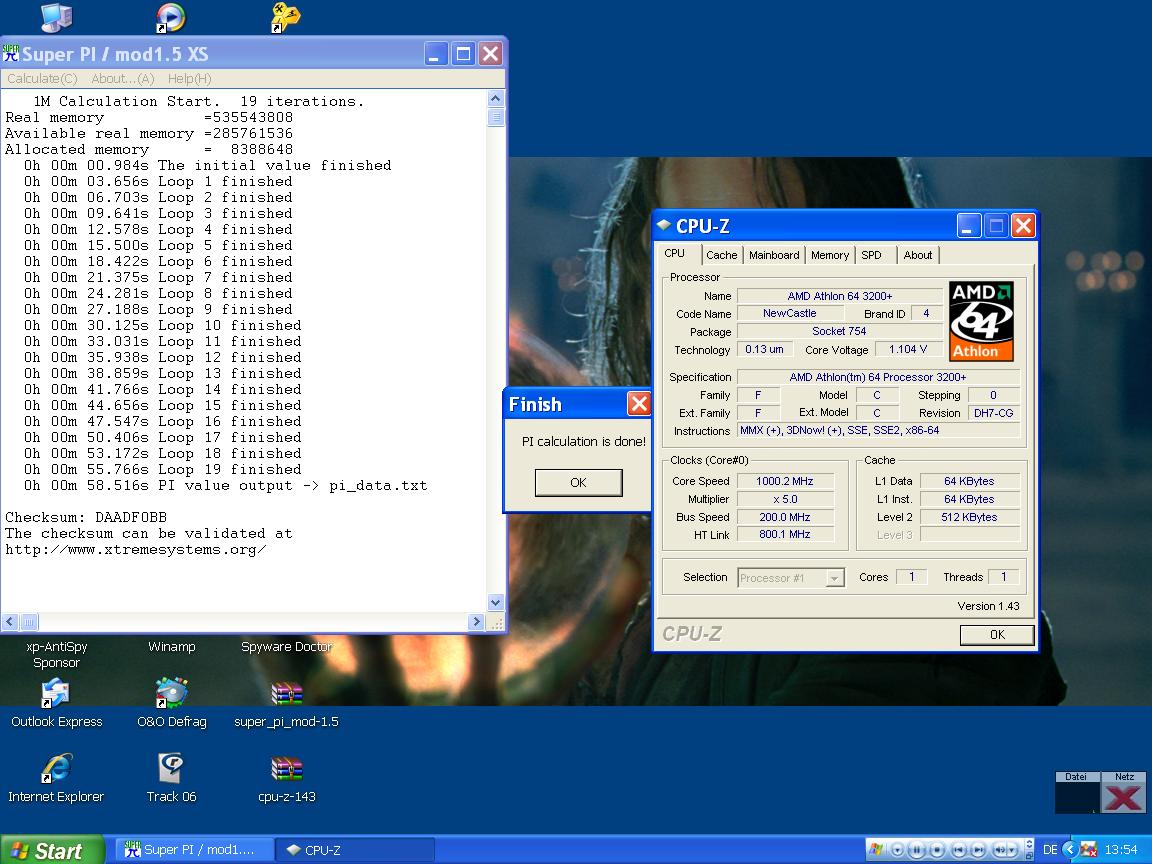Select the yellow hexagon tools desktop shortcut
The height and width of the screenshot is (864, 1152).
tap(285, 18)
